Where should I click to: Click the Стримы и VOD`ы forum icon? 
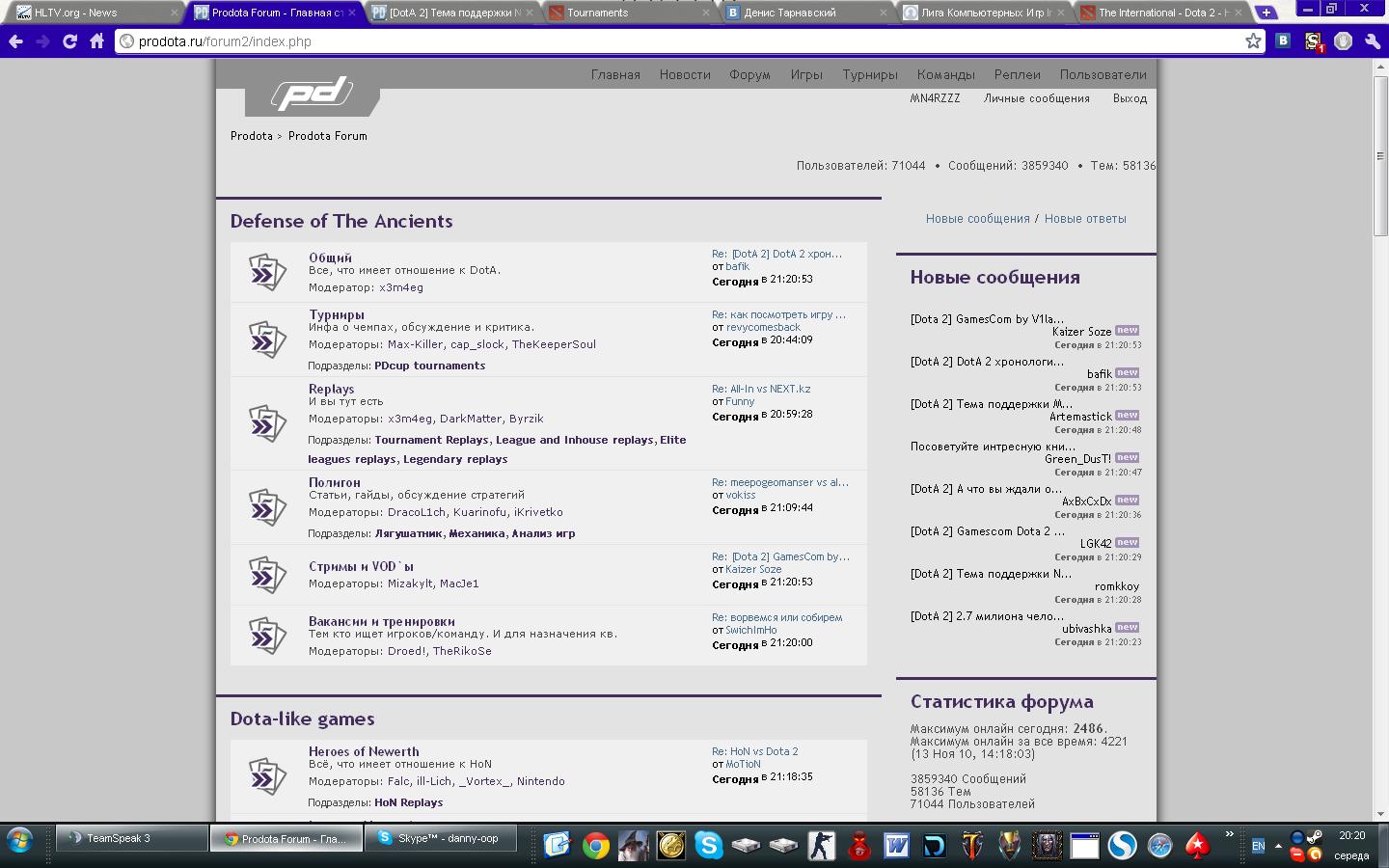coord(267,575)
